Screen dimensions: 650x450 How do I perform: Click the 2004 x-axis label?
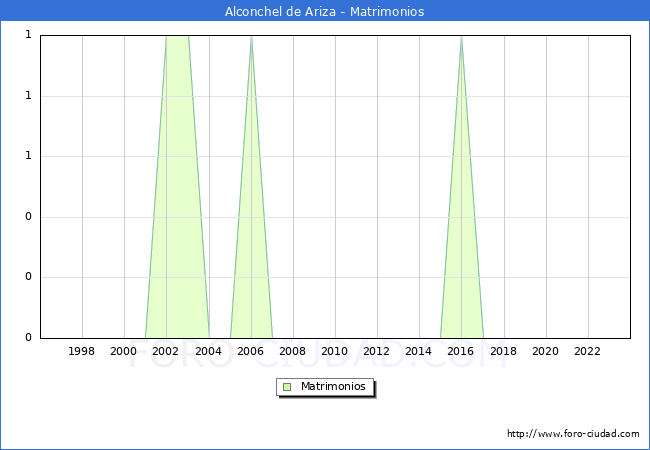pyautogui.click(x=208, y=351)
